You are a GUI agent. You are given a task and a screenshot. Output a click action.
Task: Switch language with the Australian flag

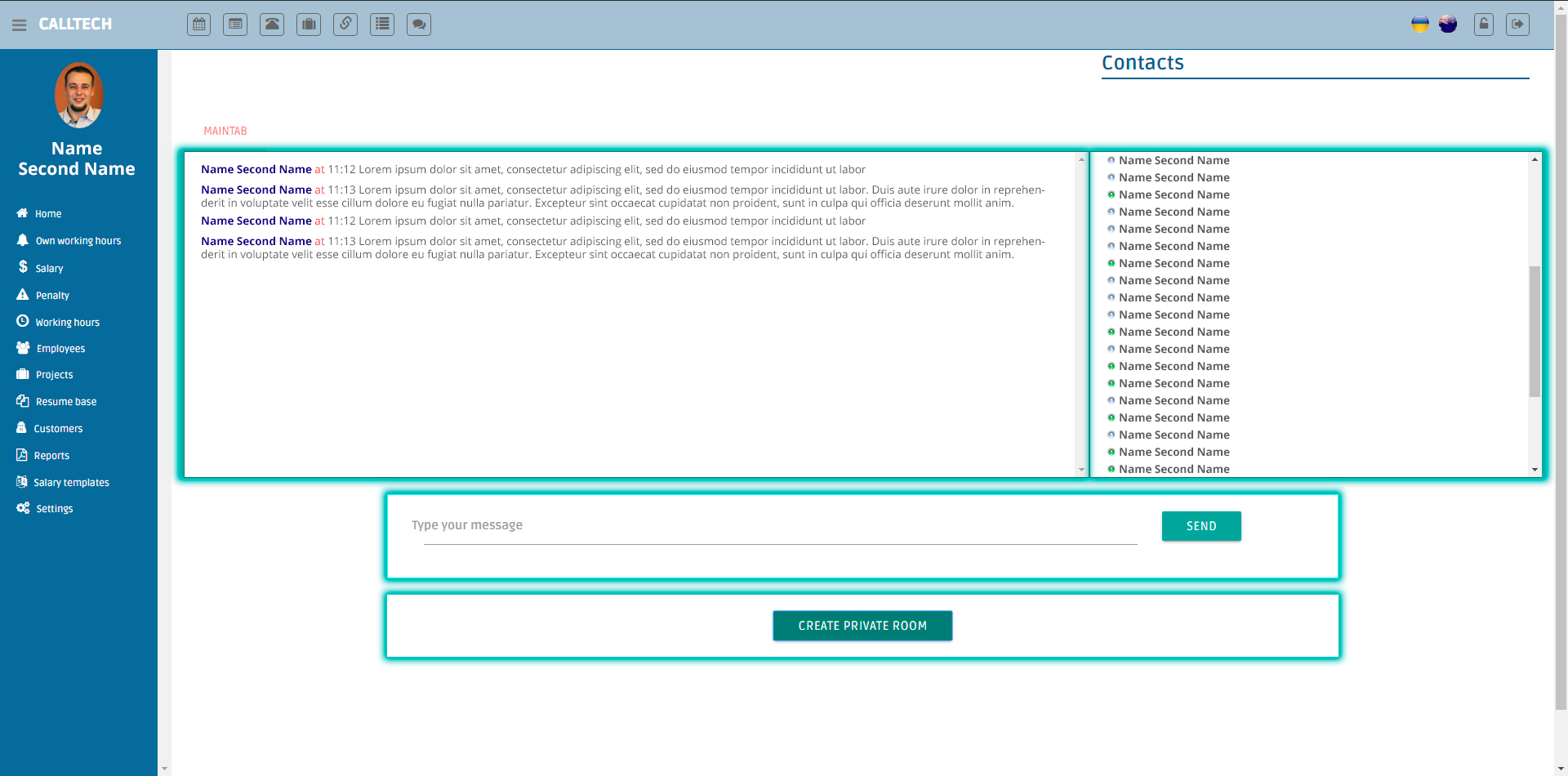(1448, 25)
